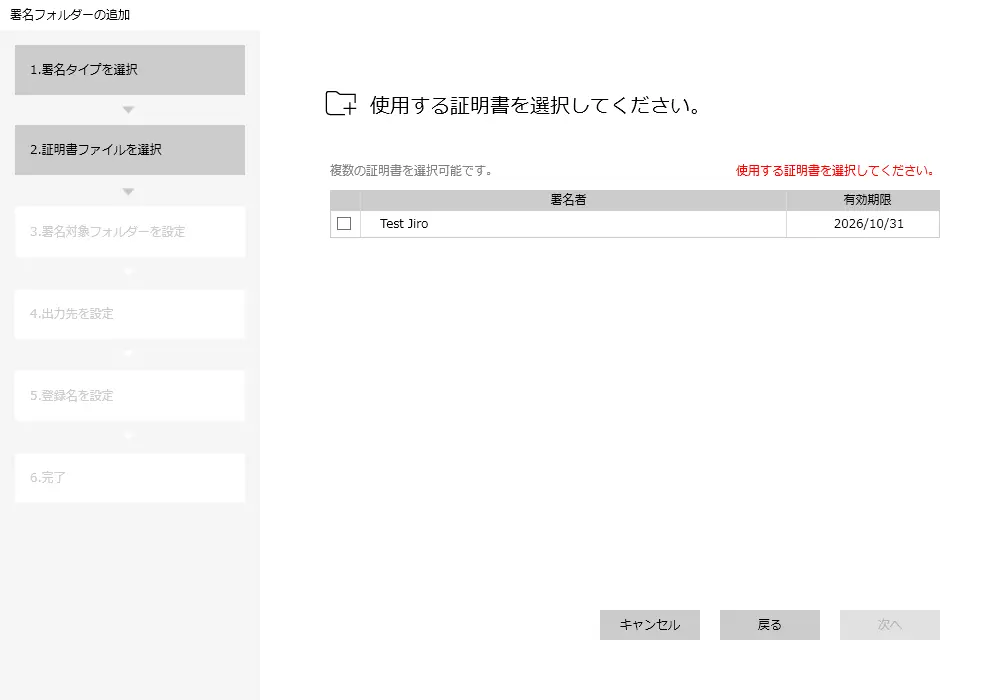Click the 次へ button
The width and height of the screenshot is (1000, 700).
tap(889, 625)
